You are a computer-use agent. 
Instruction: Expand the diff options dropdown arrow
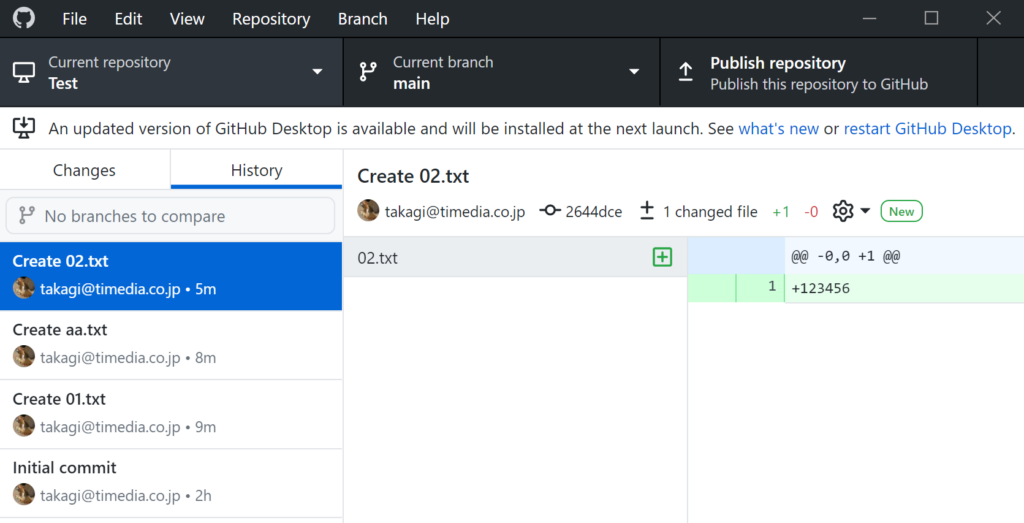pyautogui.click(x=865, y=211)
